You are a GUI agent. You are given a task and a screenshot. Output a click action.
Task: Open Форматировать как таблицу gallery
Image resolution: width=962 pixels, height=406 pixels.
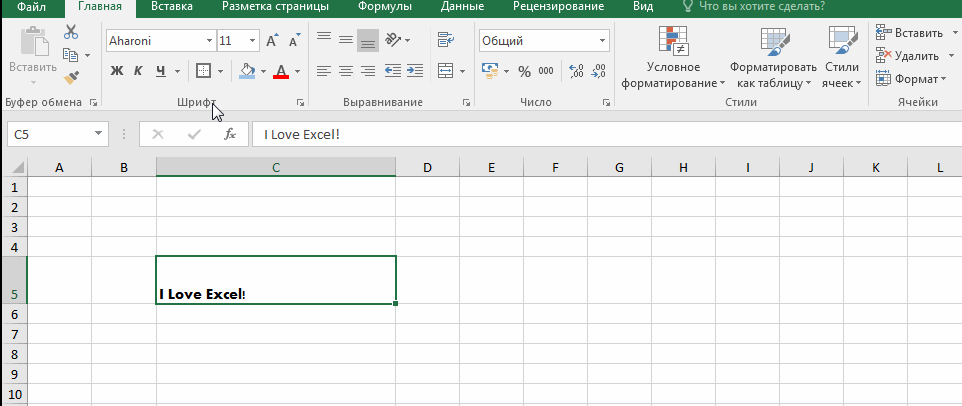pyautogui.click(x=773, y=57)
